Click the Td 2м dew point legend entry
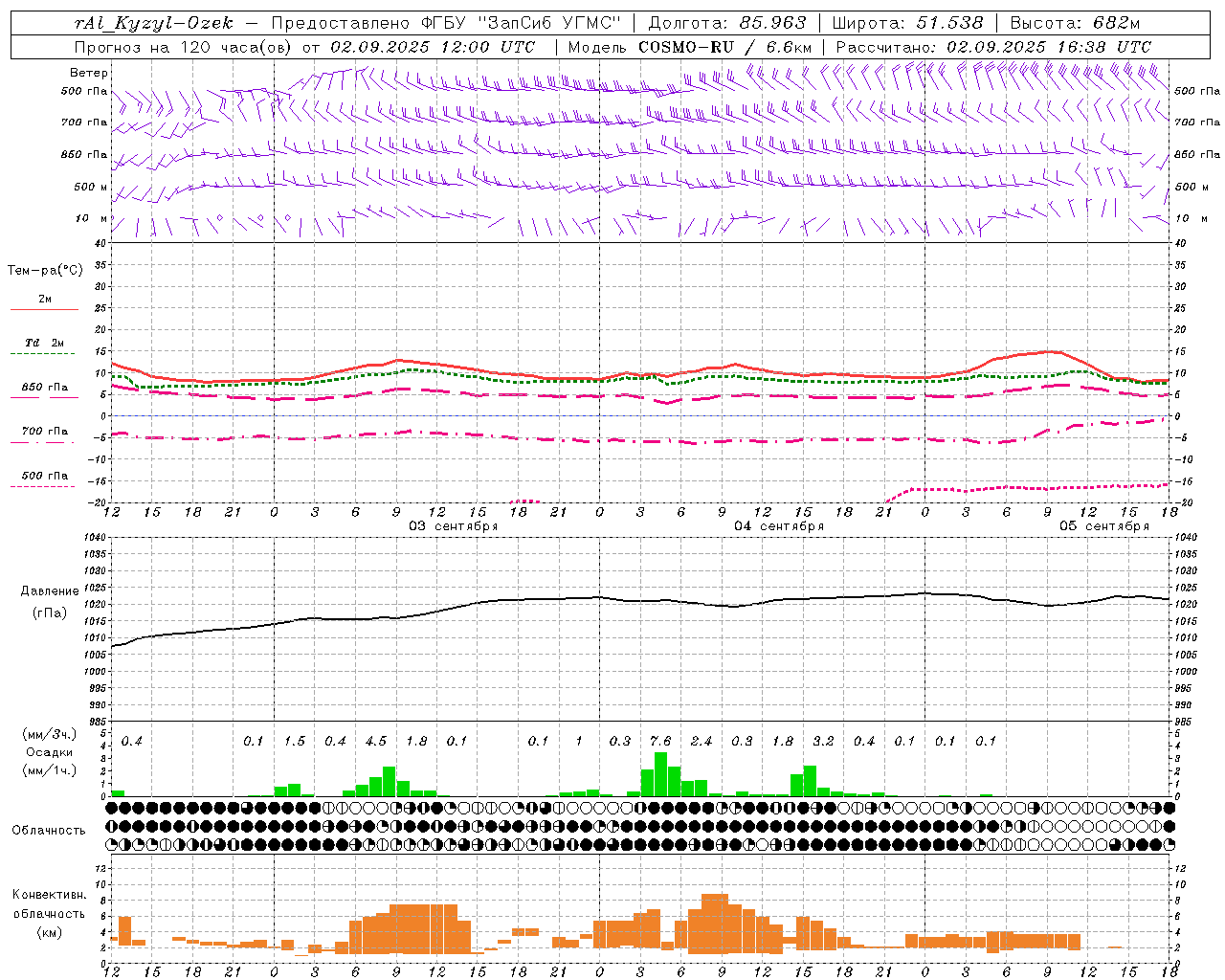 44,343
